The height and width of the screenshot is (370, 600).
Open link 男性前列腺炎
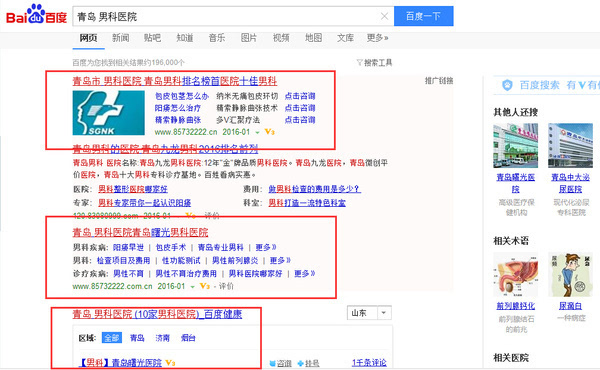(x=235, y=261)
